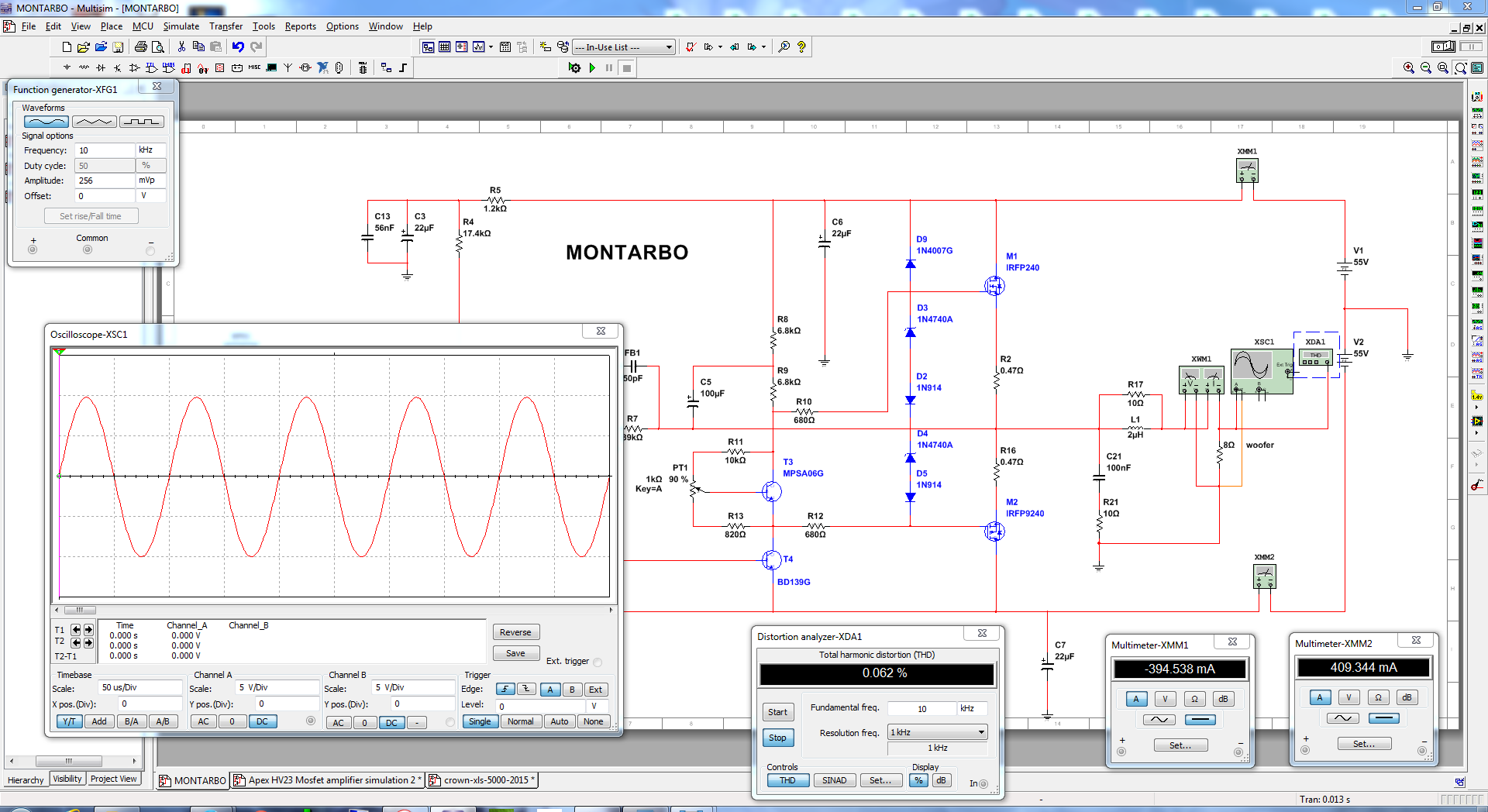Change fundamental frequency unit kHz in XDA1
Viewport: 1488px width, 812px height.
point(973,708)
